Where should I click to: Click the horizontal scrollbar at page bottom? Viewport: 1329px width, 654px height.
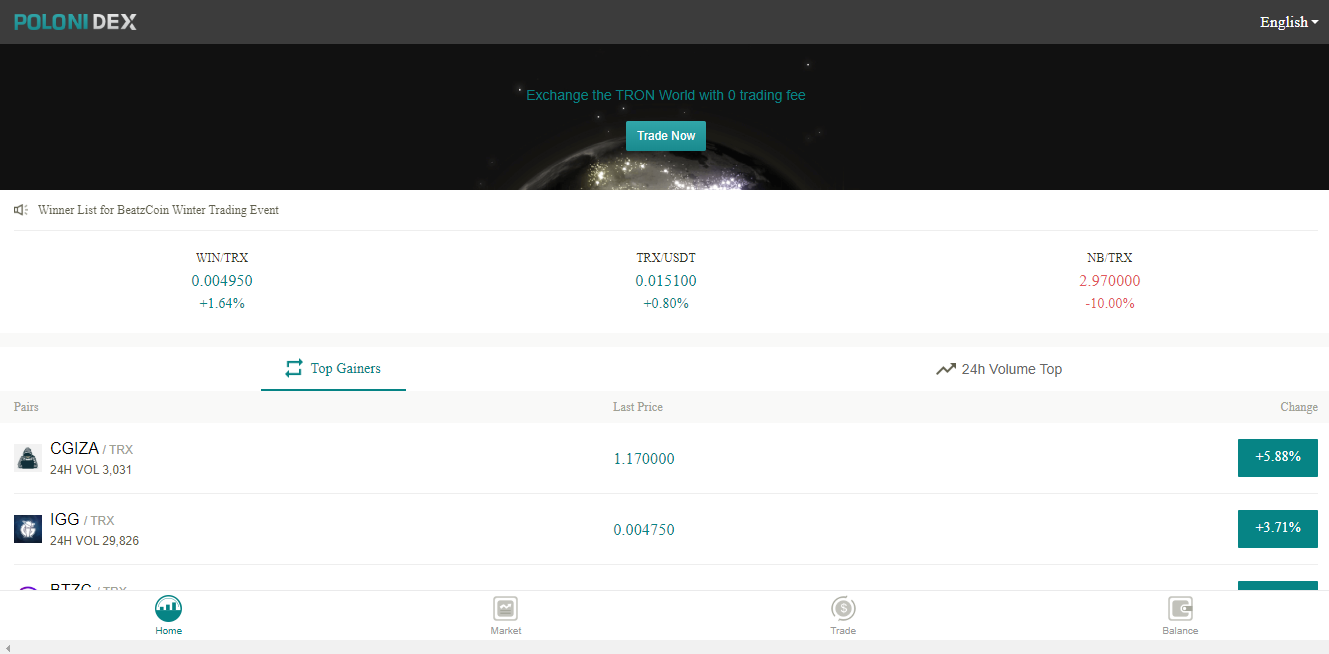[664, 648]
